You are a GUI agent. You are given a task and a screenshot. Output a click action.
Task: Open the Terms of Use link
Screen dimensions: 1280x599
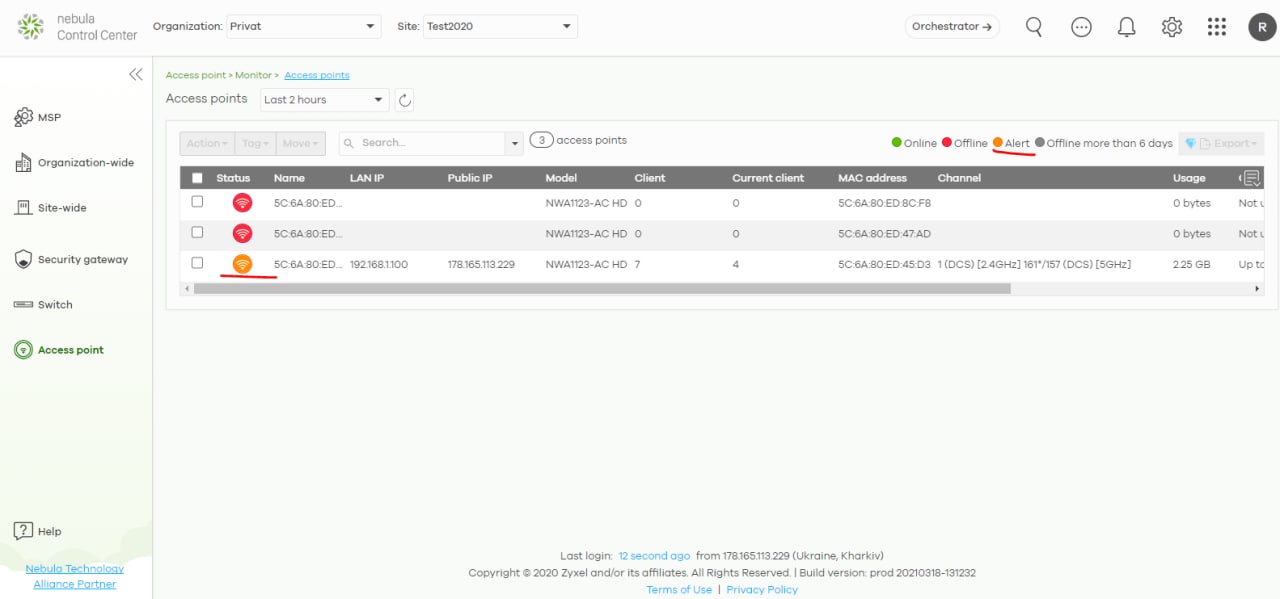point(679,590)
